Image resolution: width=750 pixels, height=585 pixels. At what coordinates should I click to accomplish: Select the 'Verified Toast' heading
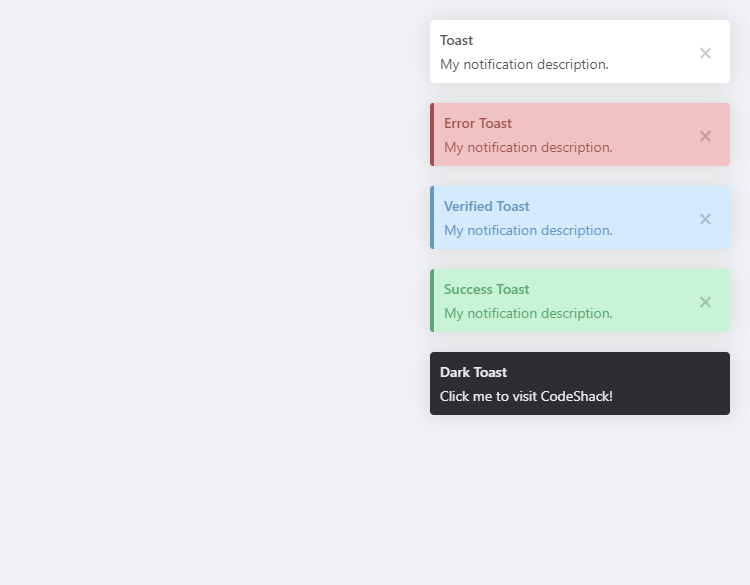pos(486,206)
